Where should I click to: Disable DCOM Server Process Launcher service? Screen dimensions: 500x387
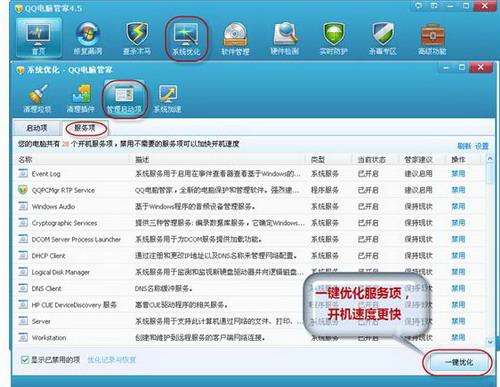click(458, 239)
